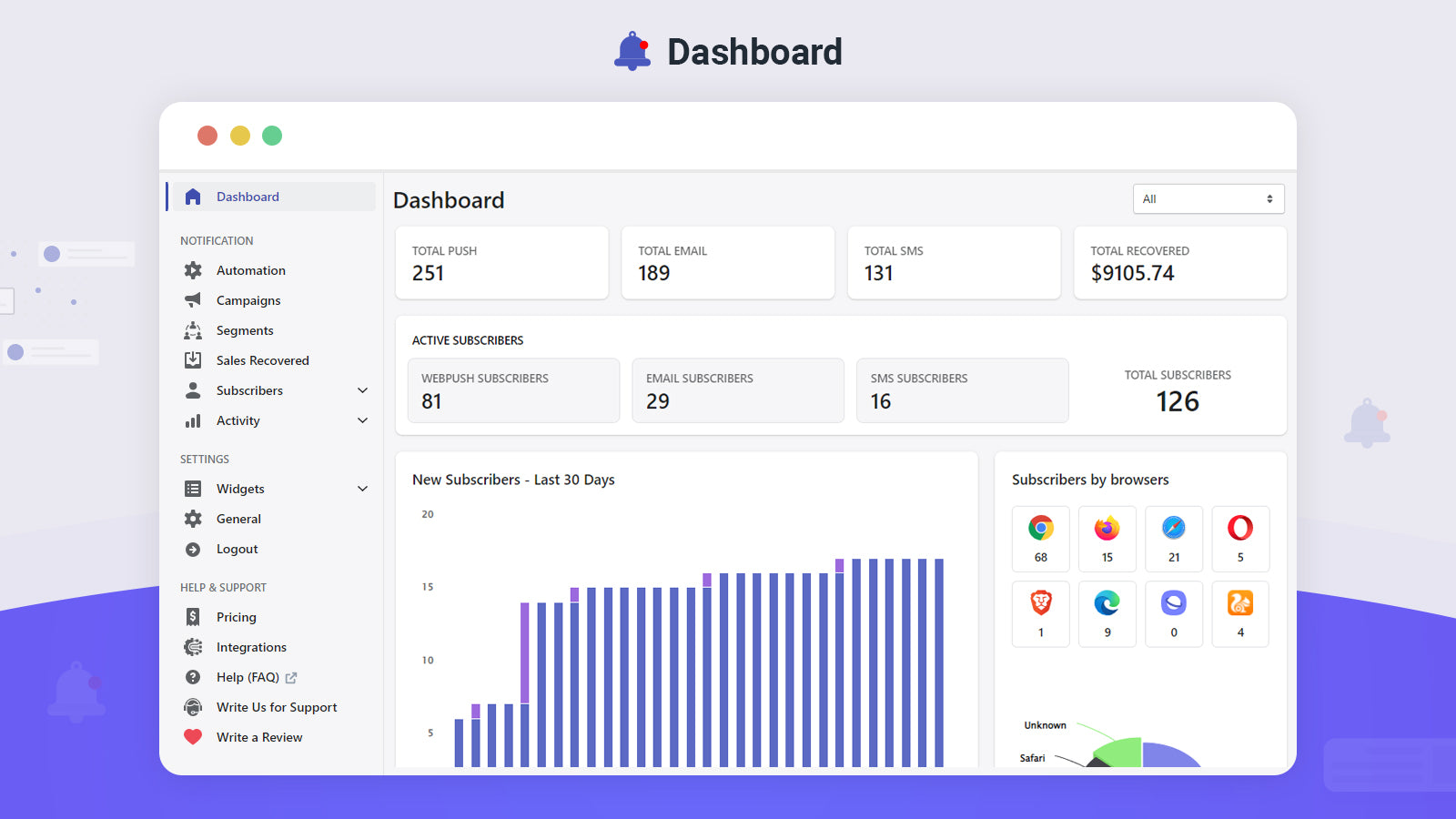Select the Chrome browser icon
This screenshot has width=1456, height=819.
1040,526
